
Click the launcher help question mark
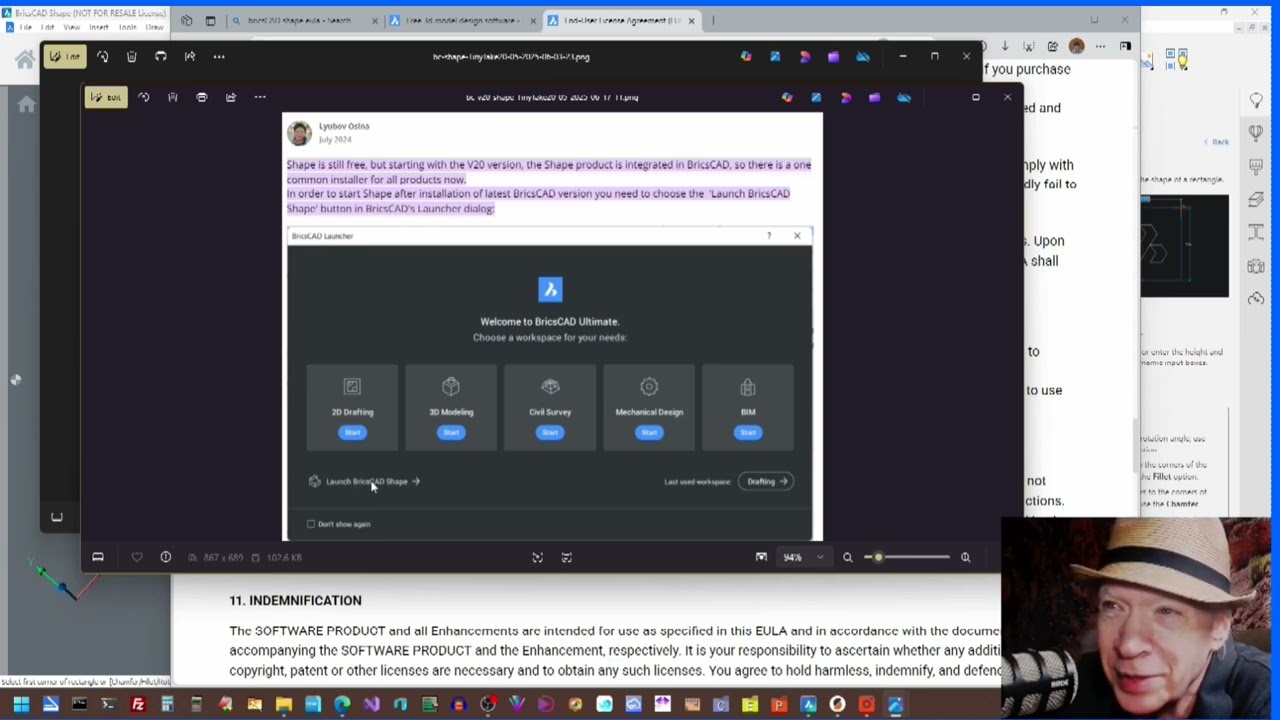tap(769, 236)
